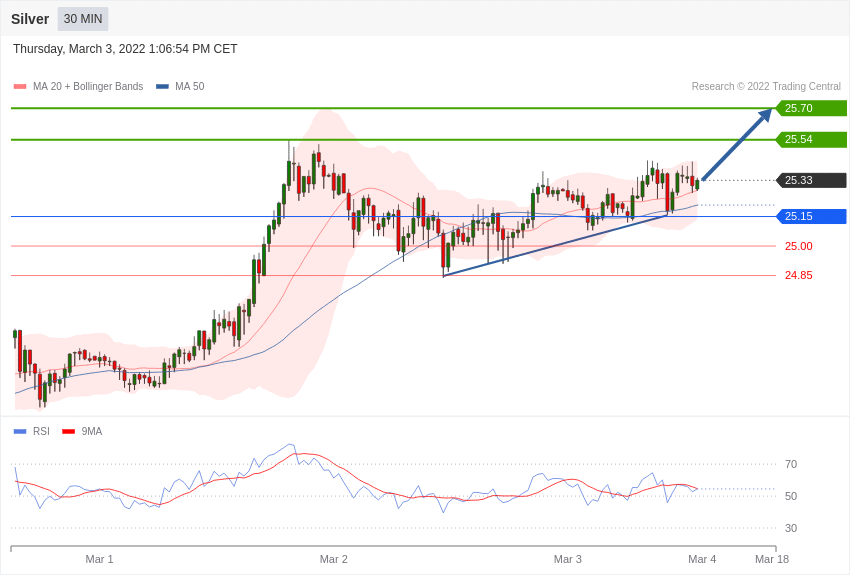This screenshot has width=850, height=576.
Task: Select the 25.54 green target price tag
Action: coord(812,140)
